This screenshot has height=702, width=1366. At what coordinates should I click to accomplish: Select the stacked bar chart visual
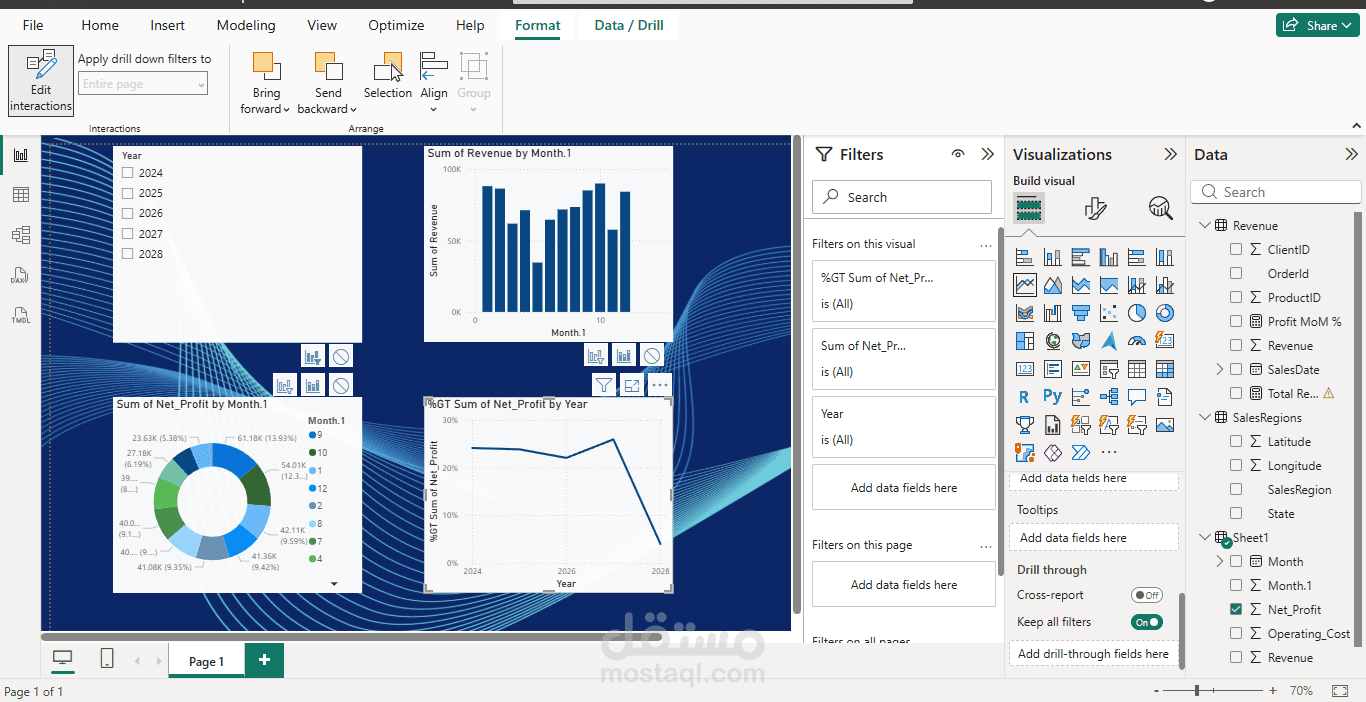pyautogui.click(x=1024, y=257)
